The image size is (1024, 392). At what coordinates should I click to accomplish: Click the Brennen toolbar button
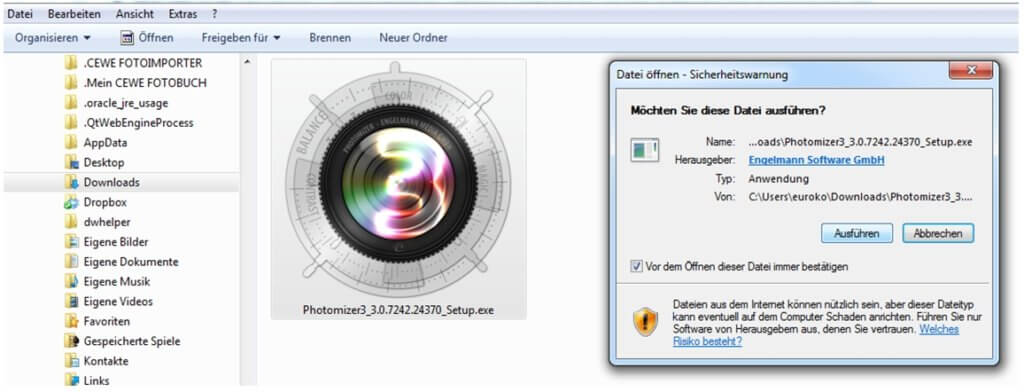coord(330,38)
